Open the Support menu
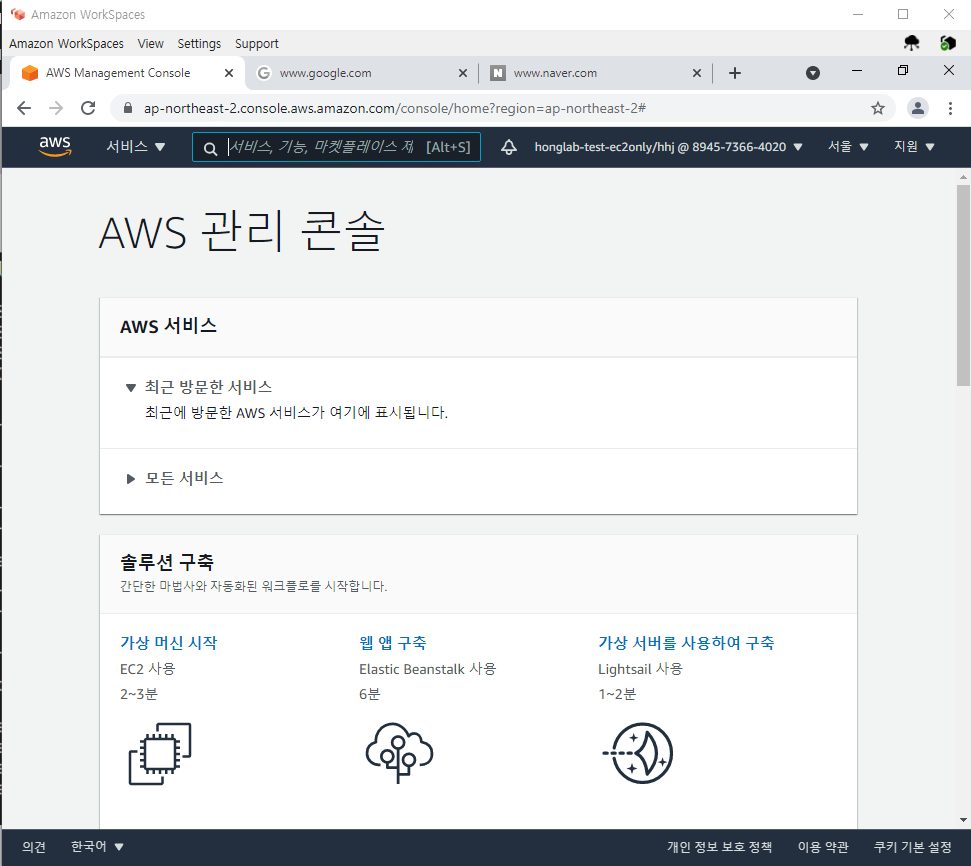The width and height of the screenshot is (971, 866). 256,43
